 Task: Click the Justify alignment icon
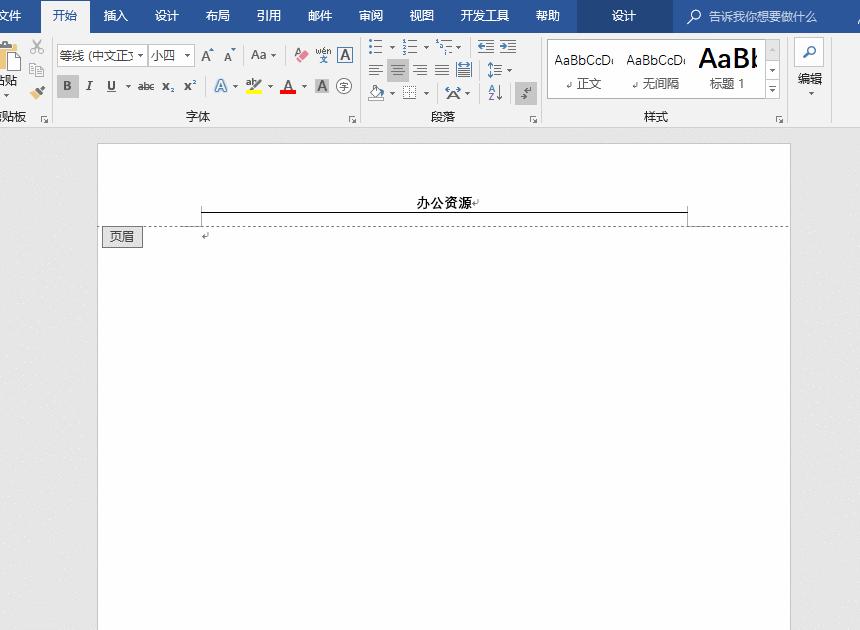[442, 70]
